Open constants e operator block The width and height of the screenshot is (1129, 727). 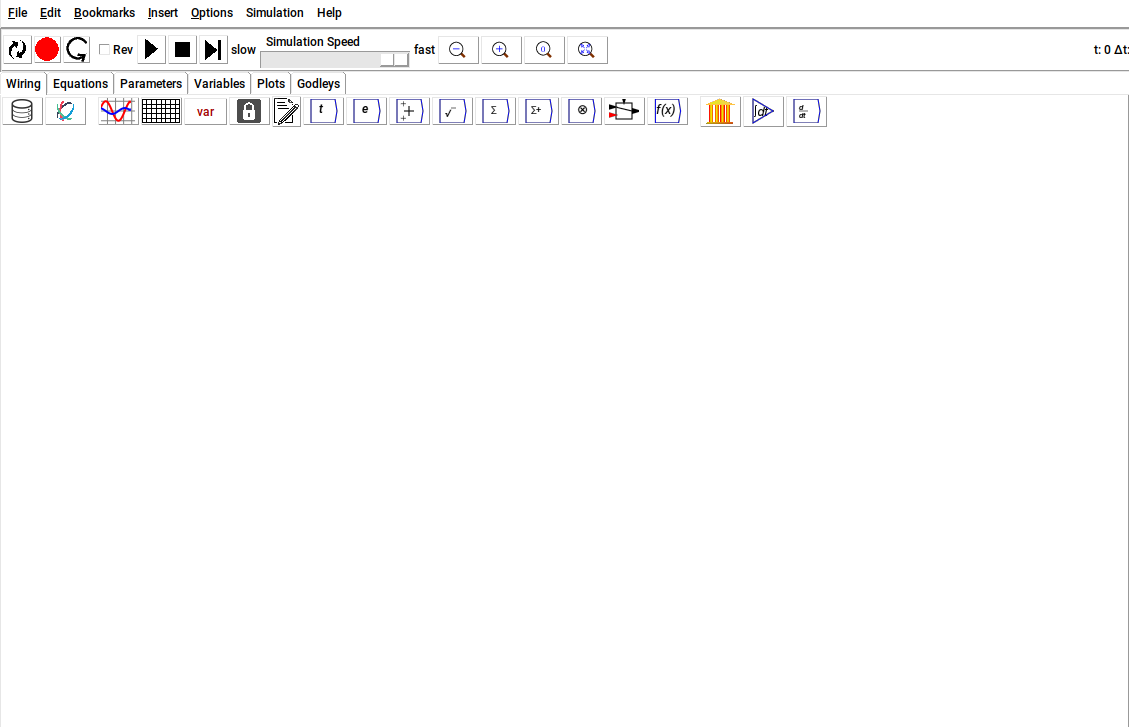[x=366, y=112]
